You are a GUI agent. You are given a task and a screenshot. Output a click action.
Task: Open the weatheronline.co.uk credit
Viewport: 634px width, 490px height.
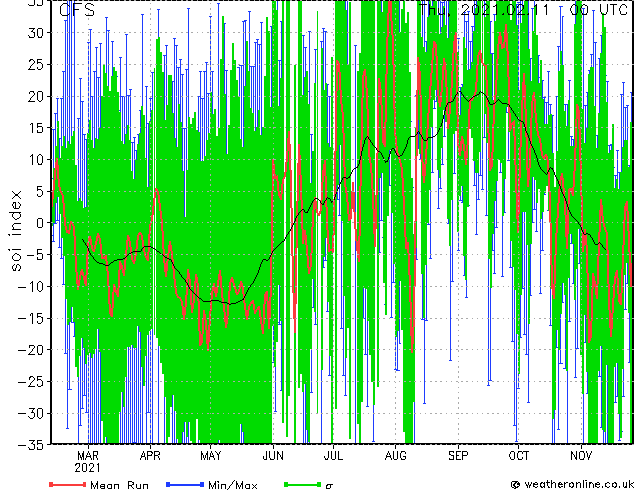tap(572, 484)
